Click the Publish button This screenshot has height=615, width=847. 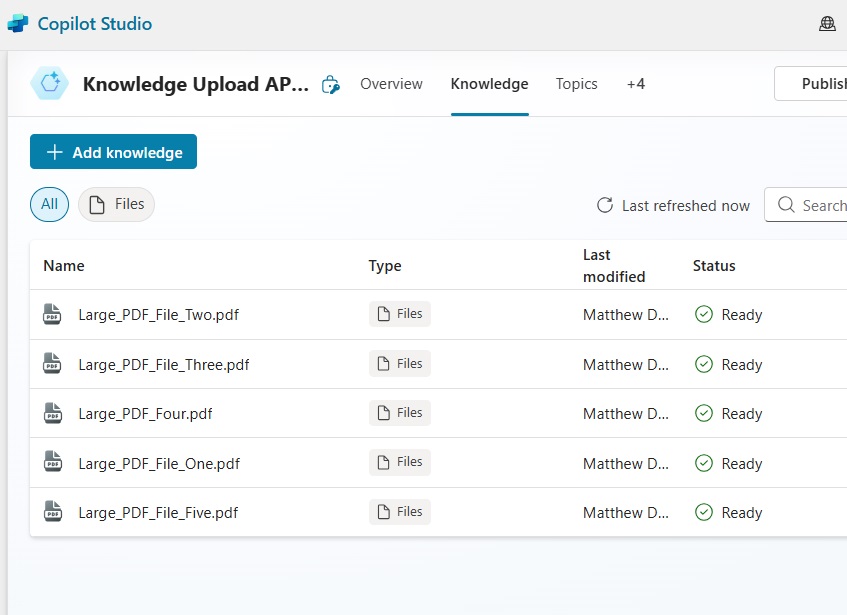(x=811, y=84)
